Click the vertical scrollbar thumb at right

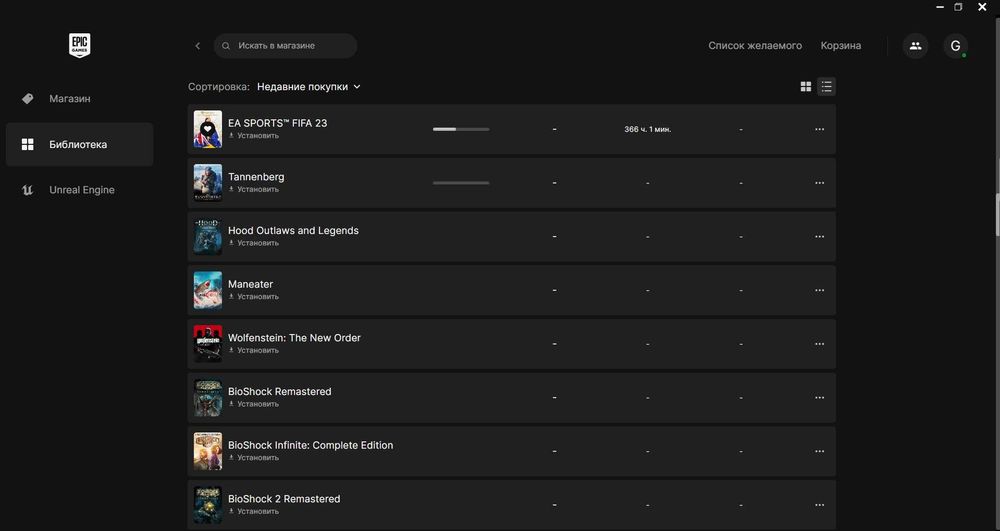tap(997, 214)
